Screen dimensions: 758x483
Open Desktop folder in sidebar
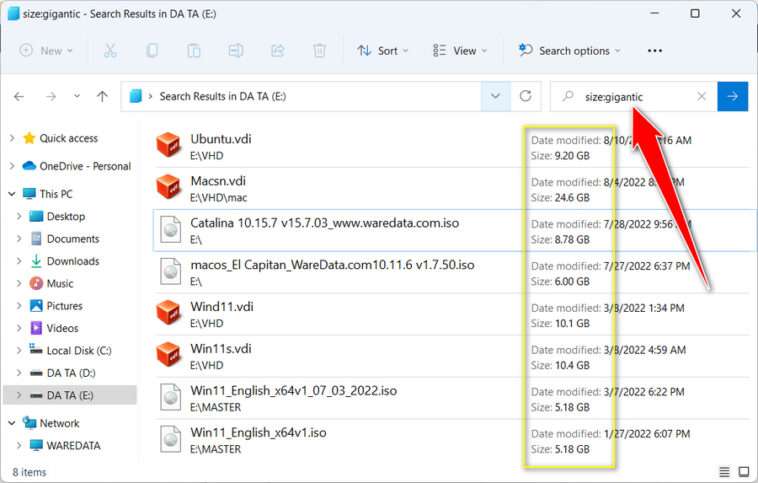pos(66,216)
